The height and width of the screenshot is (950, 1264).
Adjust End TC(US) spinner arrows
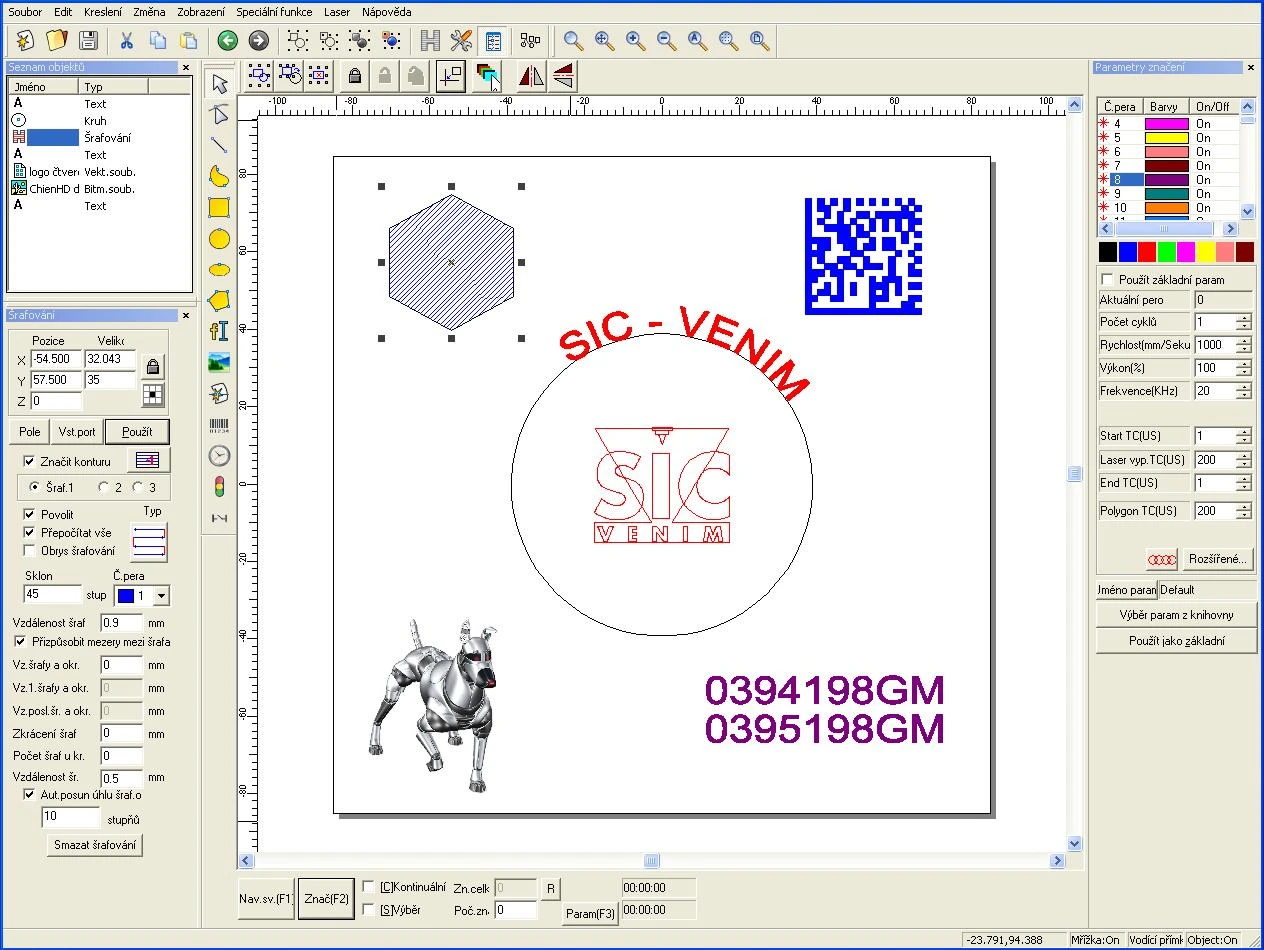click(1243, 483)
